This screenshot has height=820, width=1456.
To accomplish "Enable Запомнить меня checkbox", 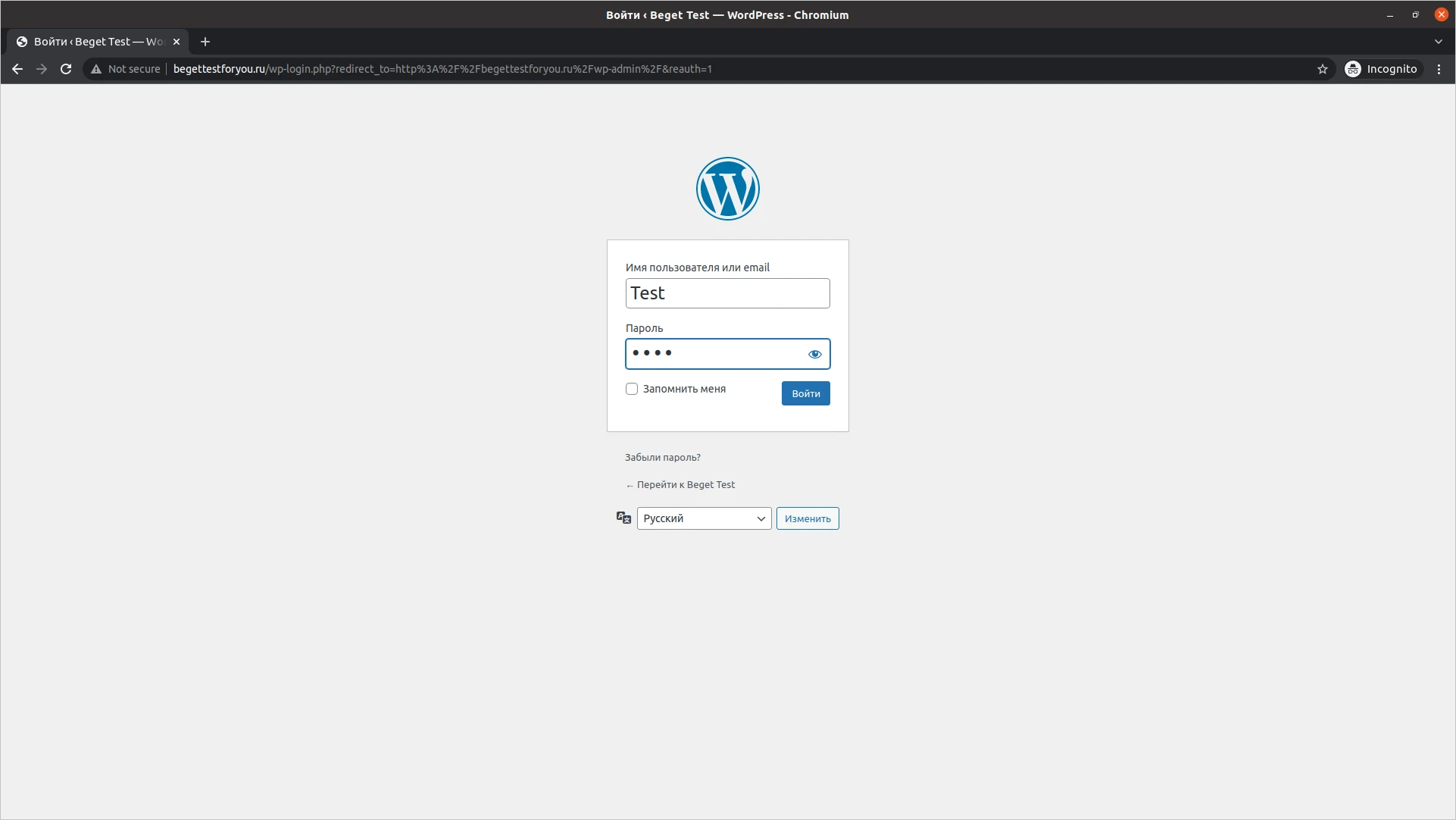I will 632,389.
